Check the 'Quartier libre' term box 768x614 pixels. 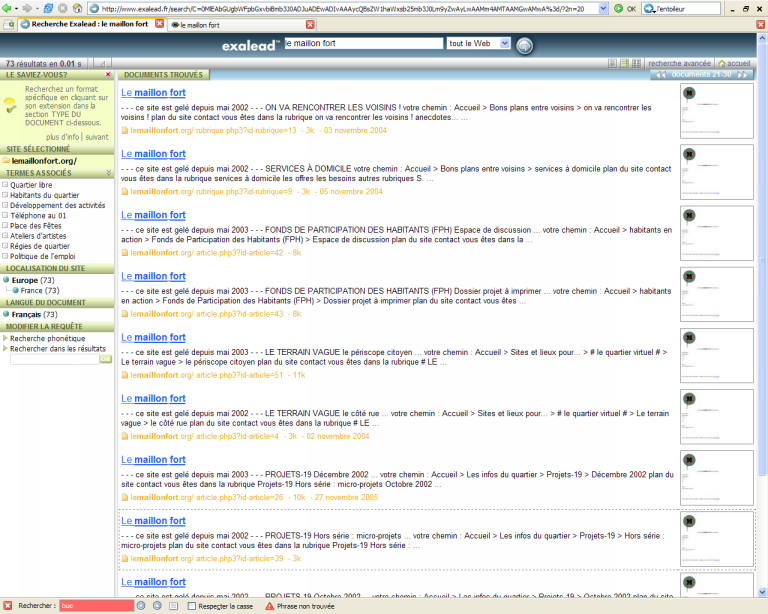click(5, 185)
